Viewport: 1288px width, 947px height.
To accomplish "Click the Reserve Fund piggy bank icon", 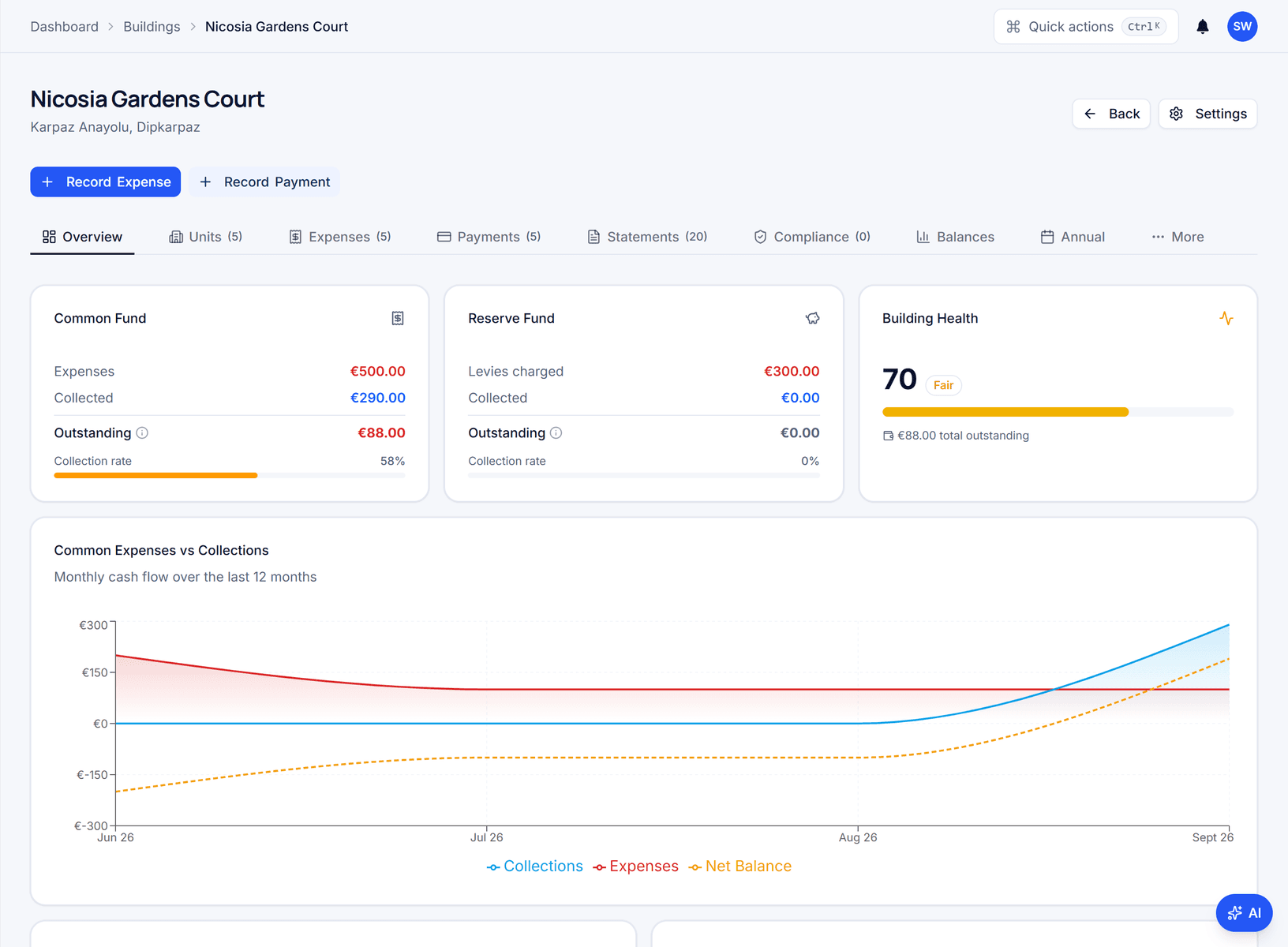I will [812, 318].
